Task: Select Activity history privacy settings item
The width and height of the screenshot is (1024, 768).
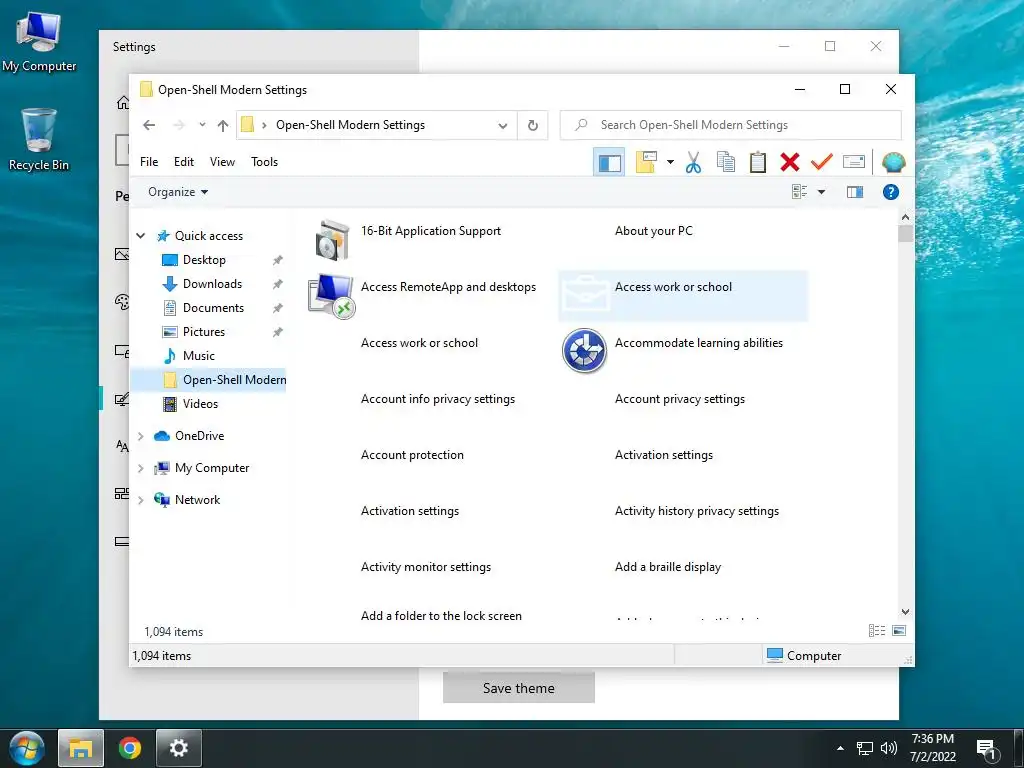Action: 696,511
